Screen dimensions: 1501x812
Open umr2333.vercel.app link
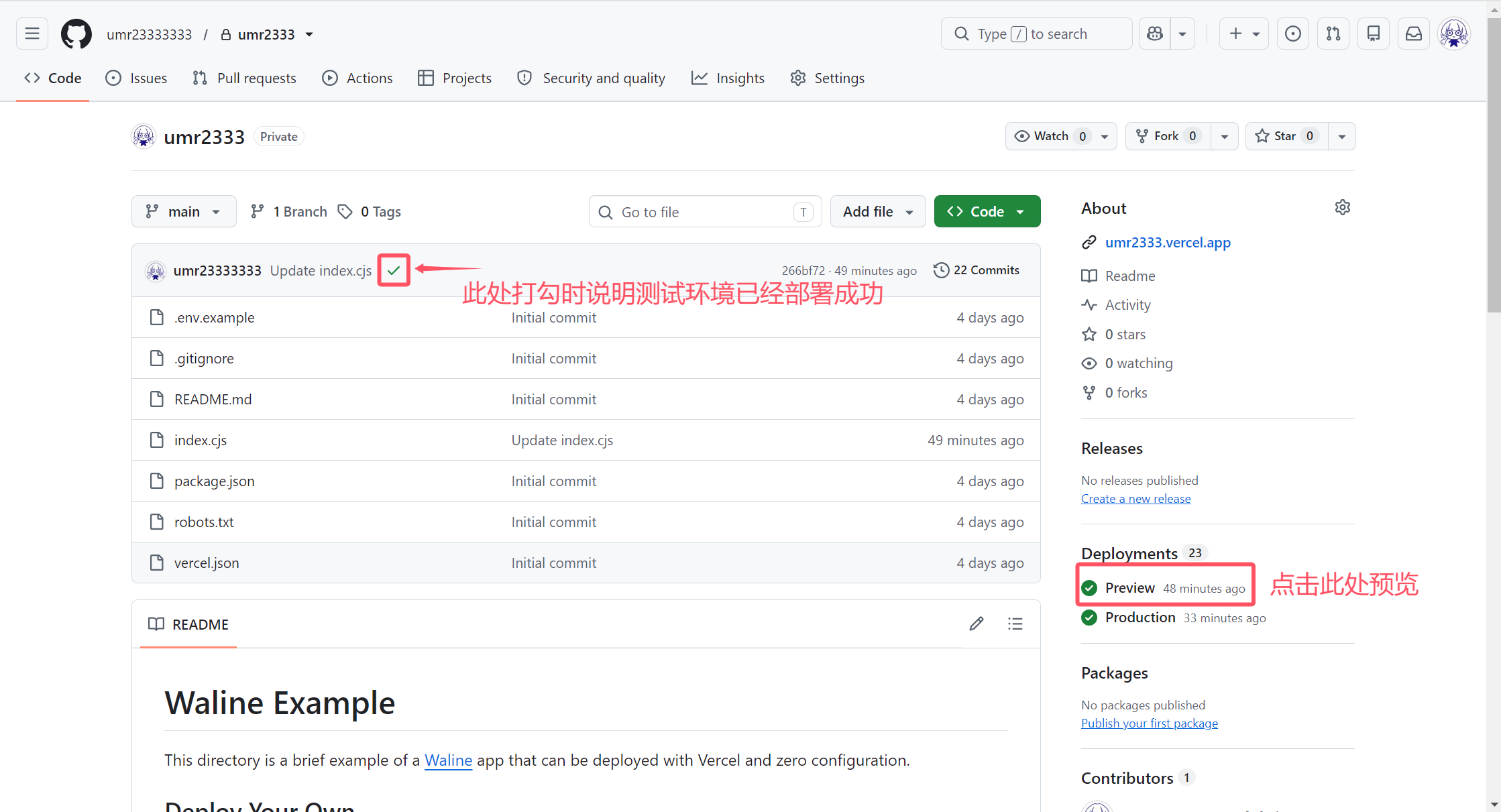(x=1168, y=243)
